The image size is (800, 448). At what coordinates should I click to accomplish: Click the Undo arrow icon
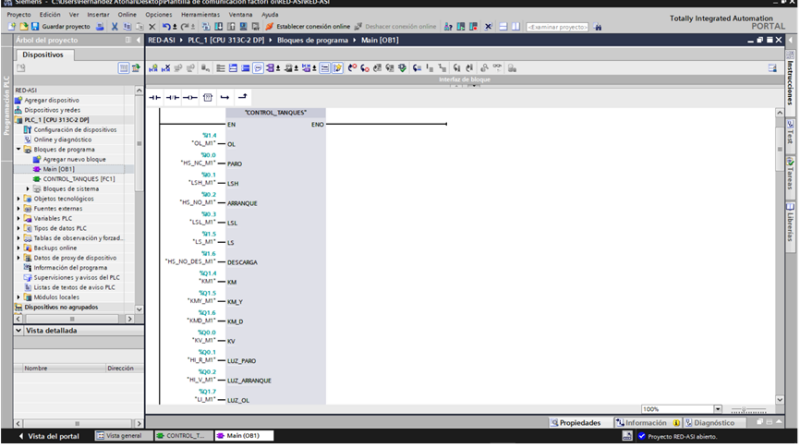pos(166,27)
